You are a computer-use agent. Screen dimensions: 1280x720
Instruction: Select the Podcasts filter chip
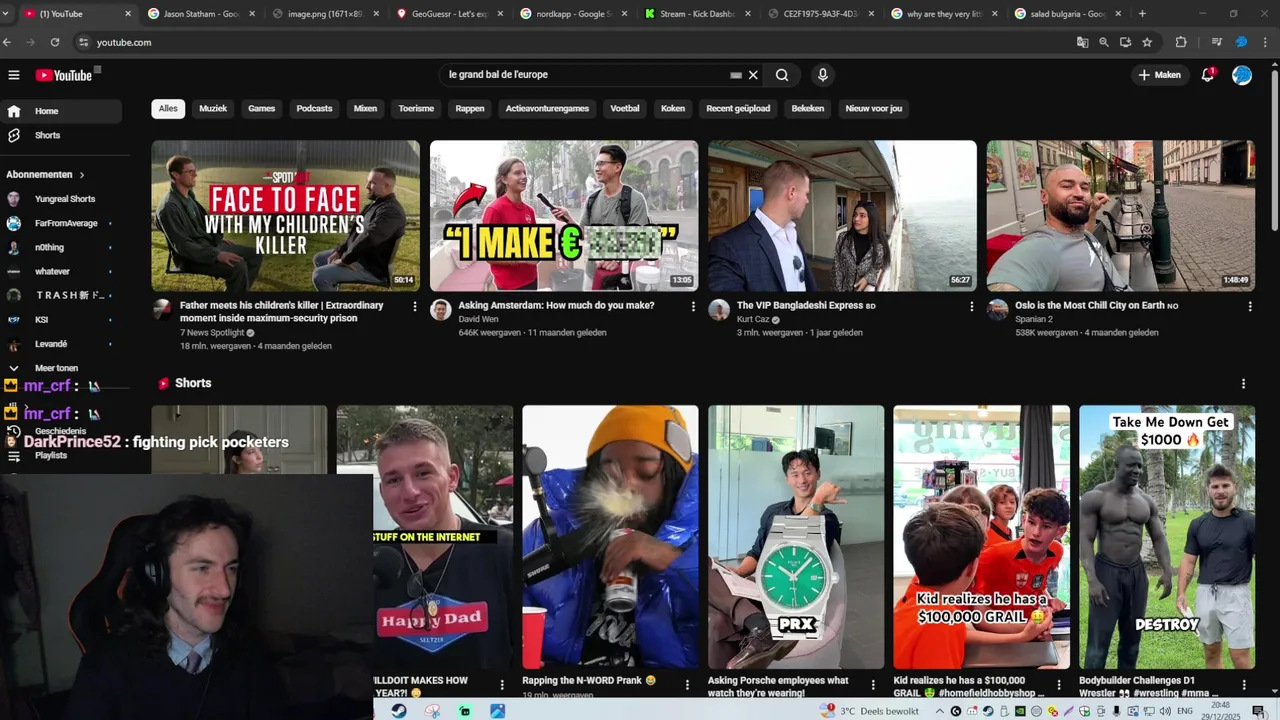pyautogui.click(x=314, y=108)
